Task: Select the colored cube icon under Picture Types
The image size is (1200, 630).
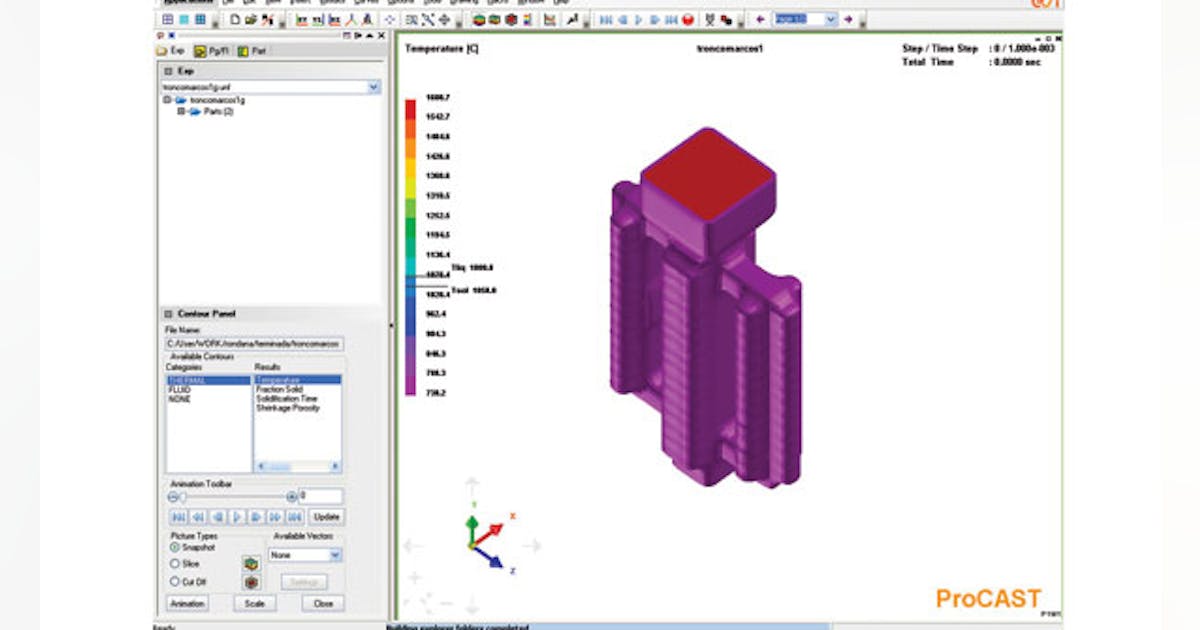Action: point(250,563)
